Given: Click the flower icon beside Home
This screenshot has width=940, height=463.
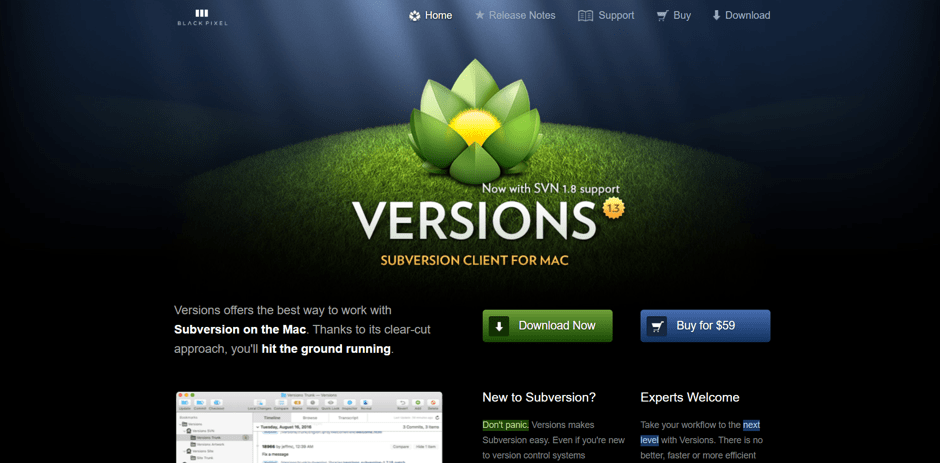Looking at the screenshot, I should click(x=415, y=16).
